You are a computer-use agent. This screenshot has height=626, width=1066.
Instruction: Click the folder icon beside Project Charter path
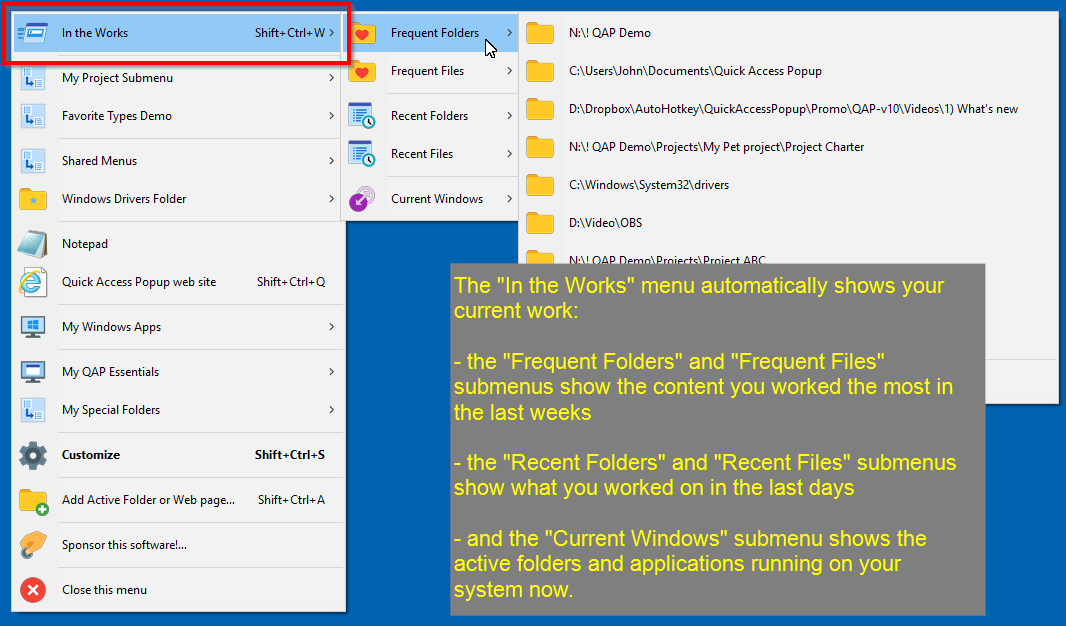click(540, 147)
